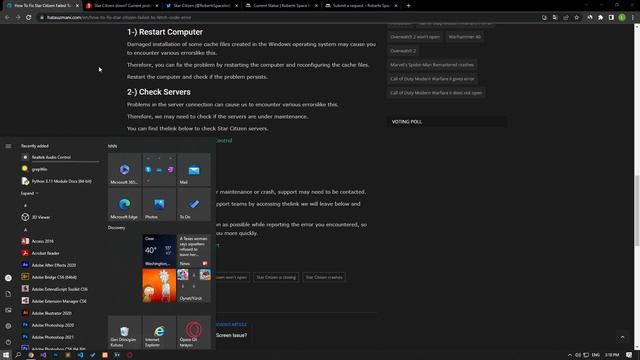Open the Microsoft 365 tile in Start
This screenshot has width=640, height=360.
point(124,170)
